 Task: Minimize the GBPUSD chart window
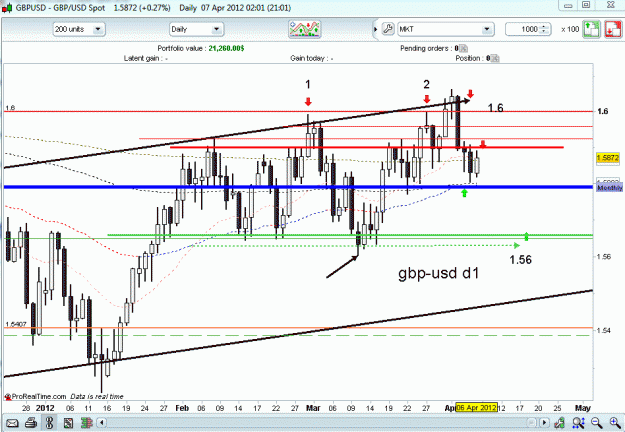[569, 6]
